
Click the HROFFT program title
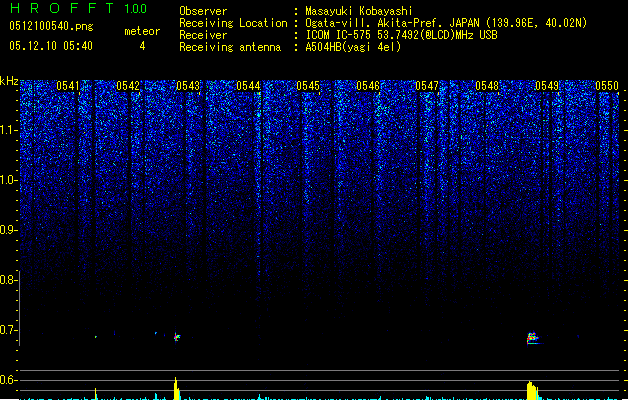coord(62,8)
